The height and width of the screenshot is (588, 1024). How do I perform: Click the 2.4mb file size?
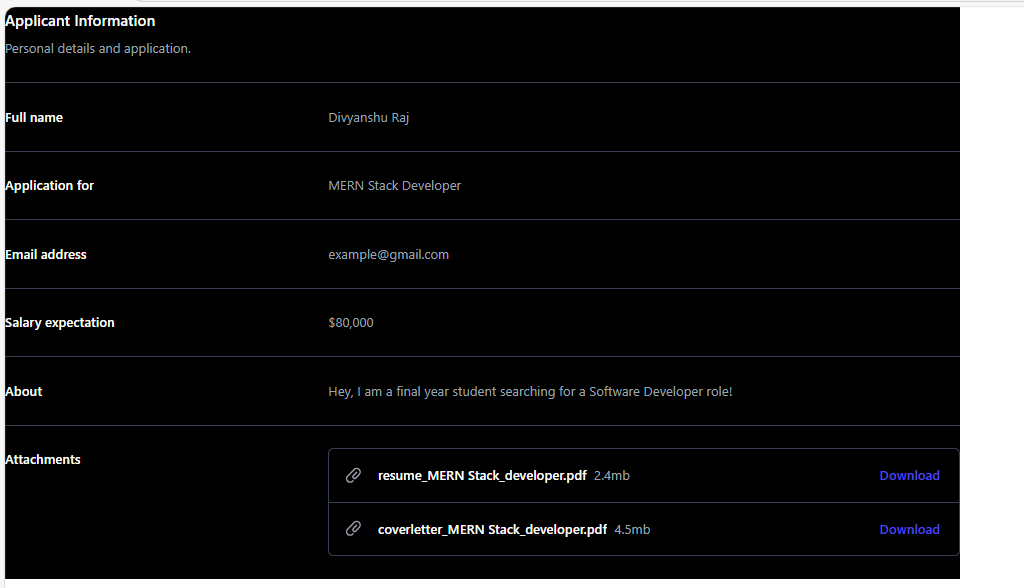click(x=612, y=476)
